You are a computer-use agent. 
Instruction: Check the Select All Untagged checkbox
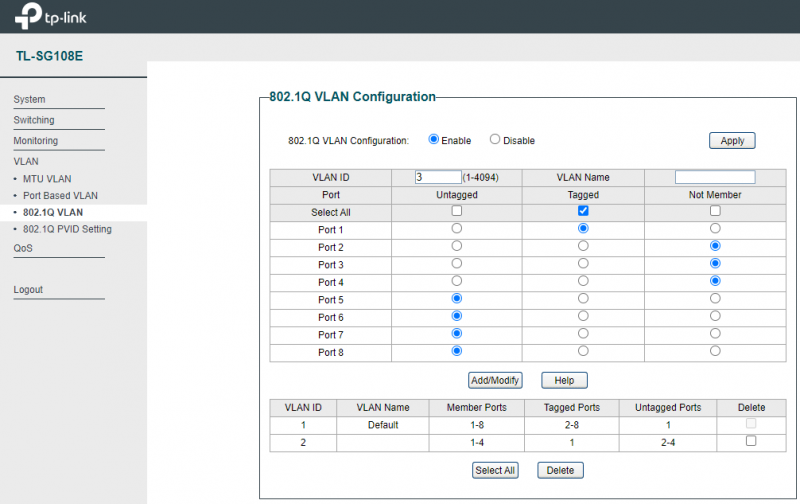click(457, 211)
